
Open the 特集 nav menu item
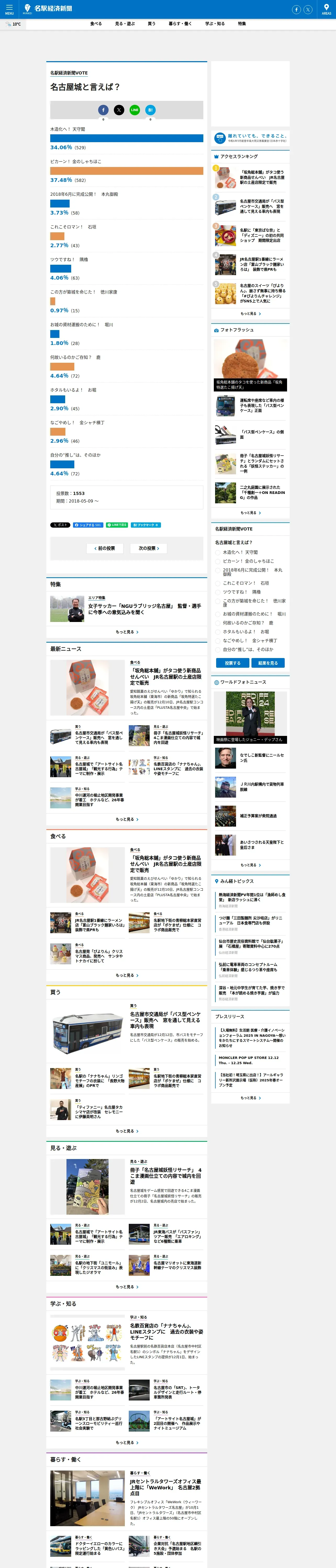click(242, 24)
